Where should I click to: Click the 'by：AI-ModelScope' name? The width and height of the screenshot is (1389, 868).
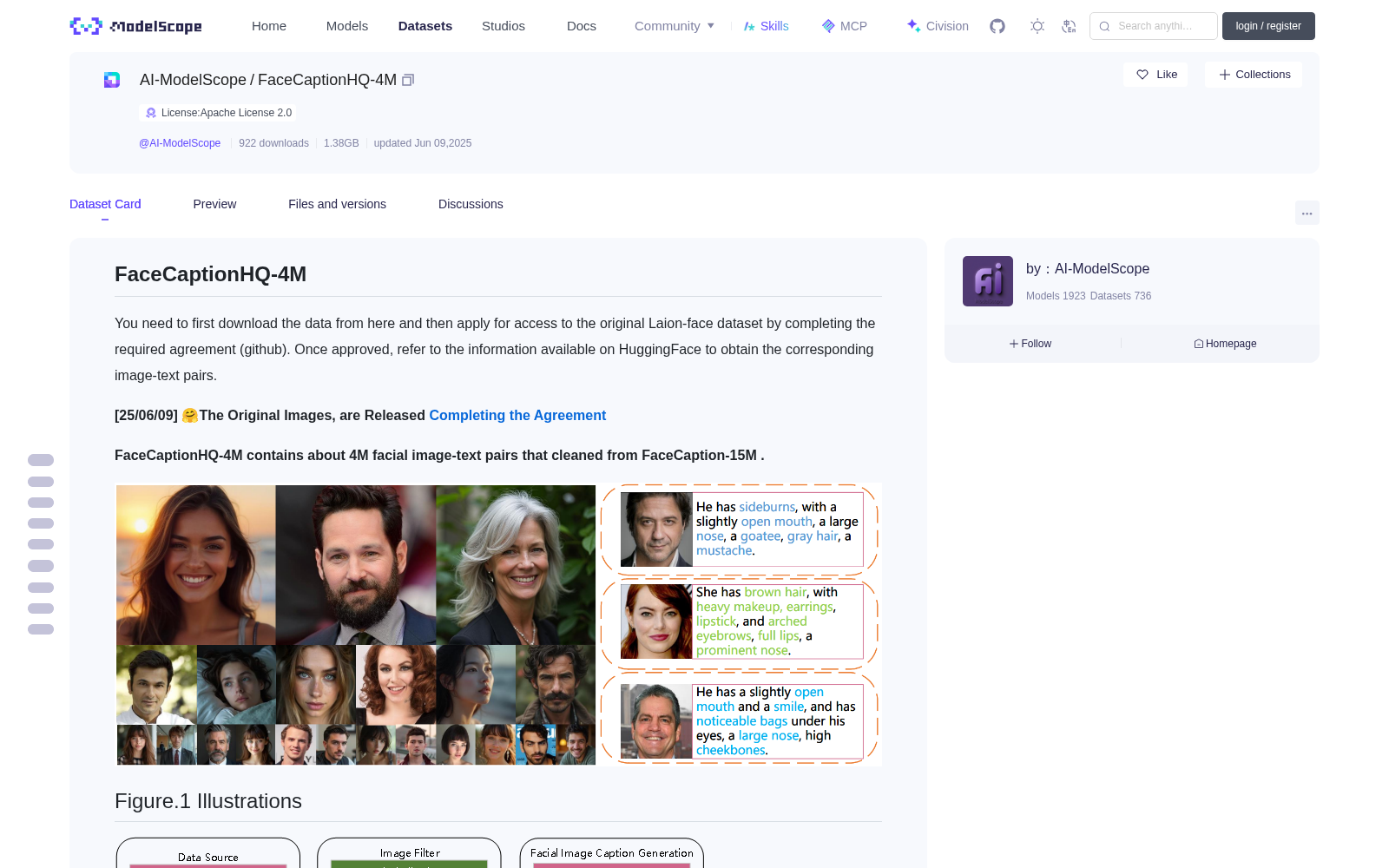tap(1088, 269)
